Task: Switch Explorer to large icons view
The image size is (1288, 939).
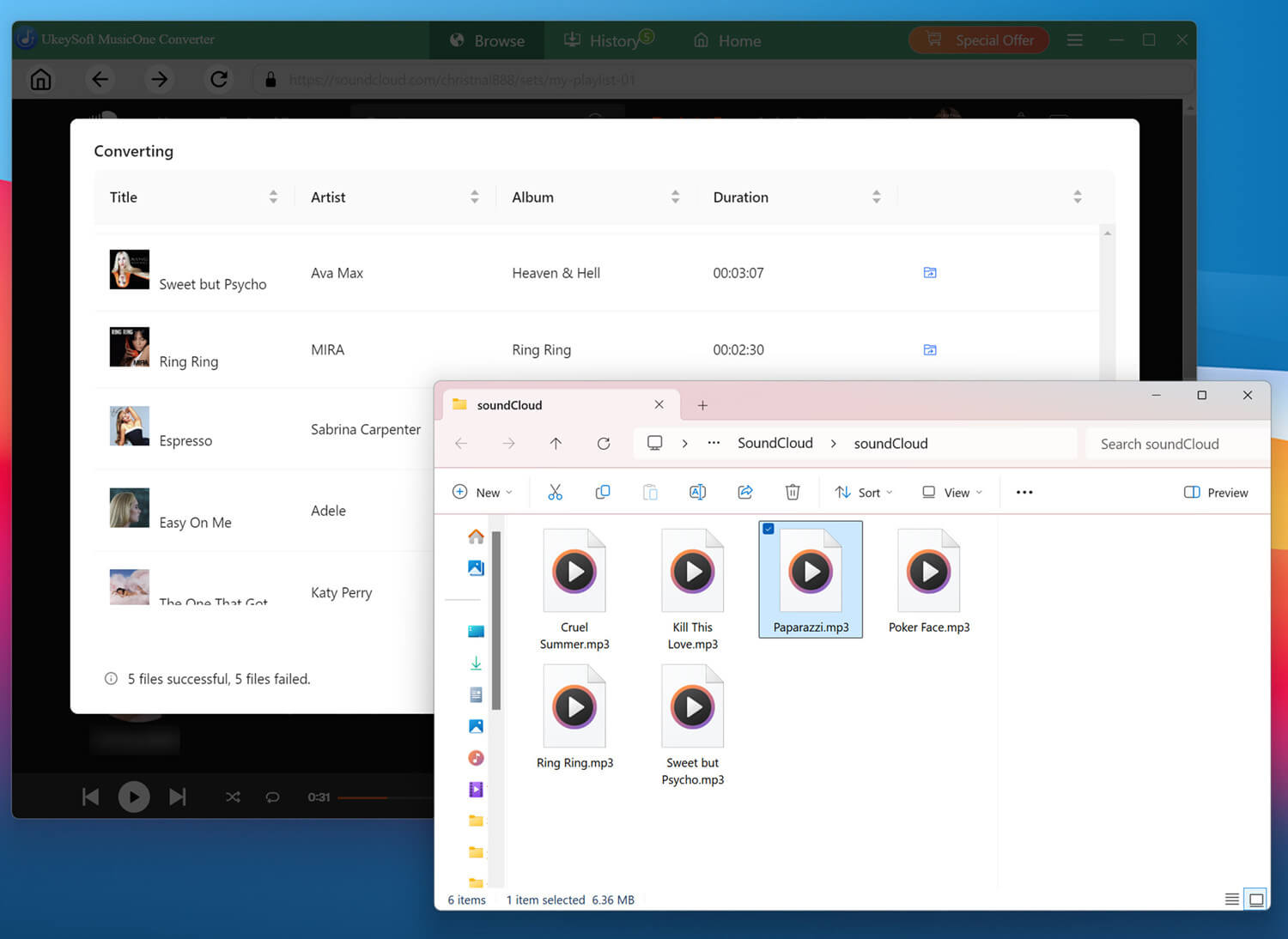Action: (x=1256, y=900)
